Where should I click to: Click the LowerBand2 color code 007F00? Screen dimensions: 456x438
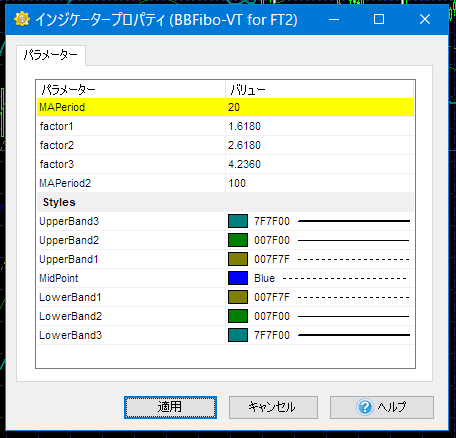272,316
